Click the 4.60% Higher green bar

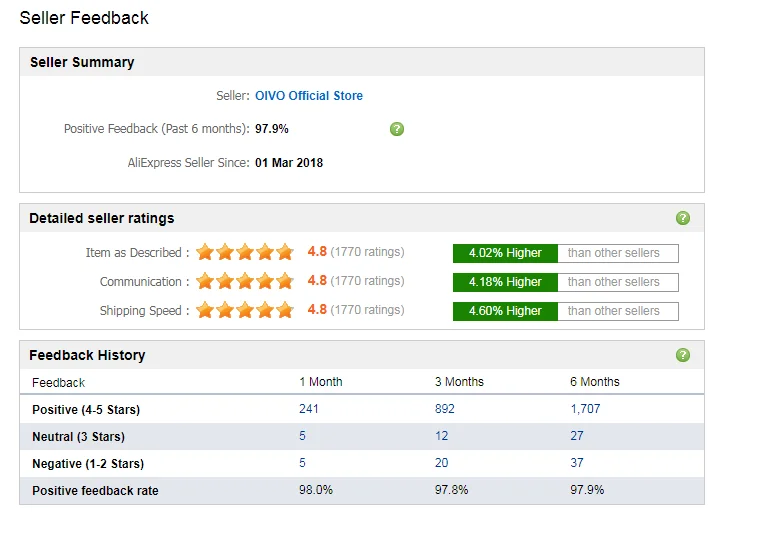505,311
